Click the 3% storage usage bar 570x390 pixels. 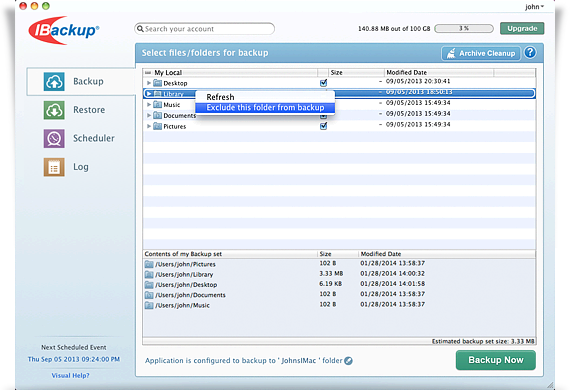pyautogui.click(x=464, y=28)
